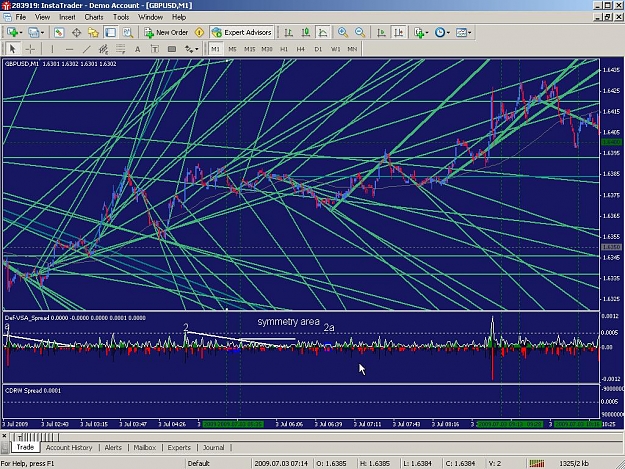Toggle the Expert Advisors button
625x469 pixels.
[242, 33]
